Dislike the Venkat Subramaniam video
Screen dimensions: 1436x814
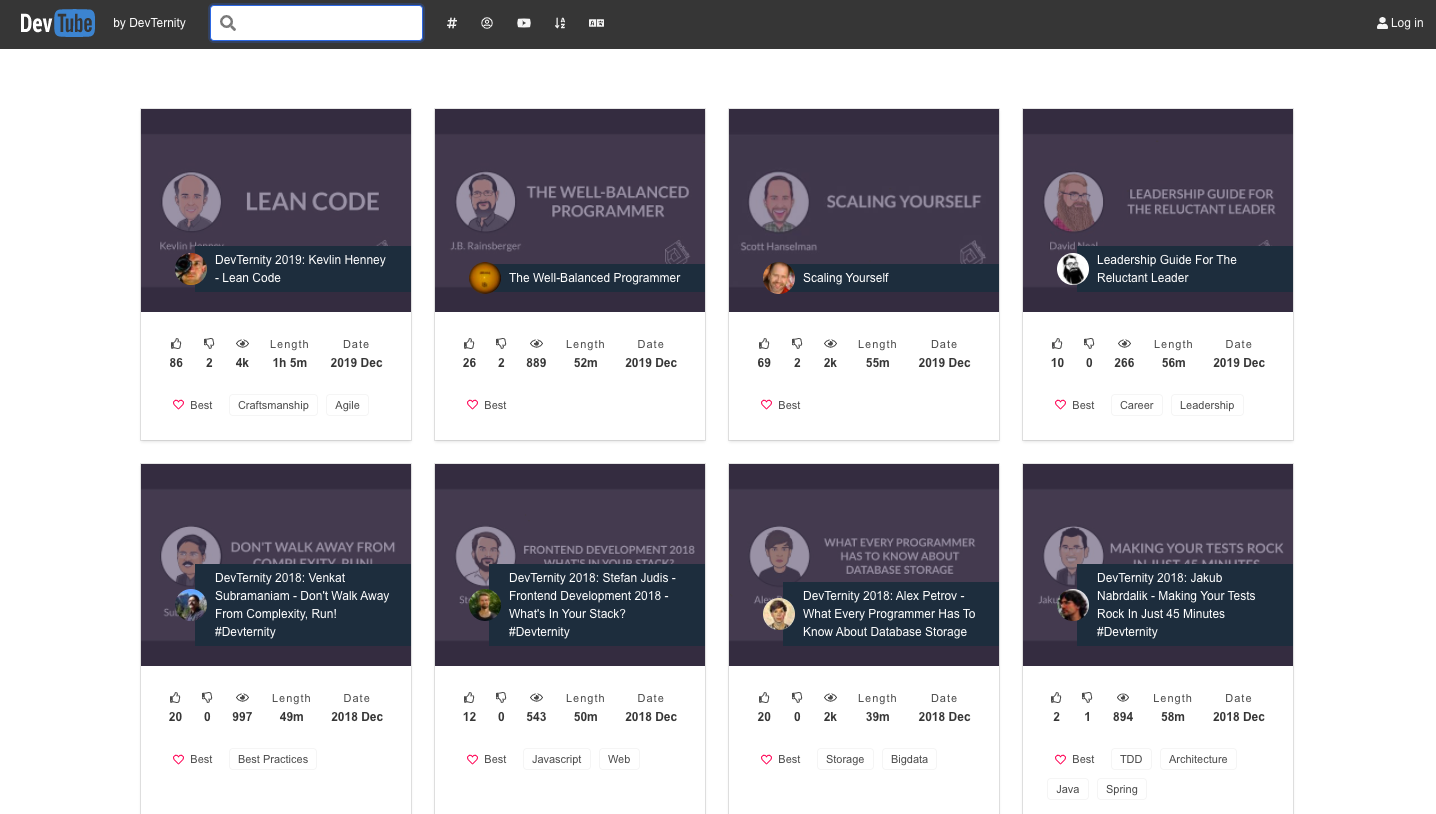207,698
